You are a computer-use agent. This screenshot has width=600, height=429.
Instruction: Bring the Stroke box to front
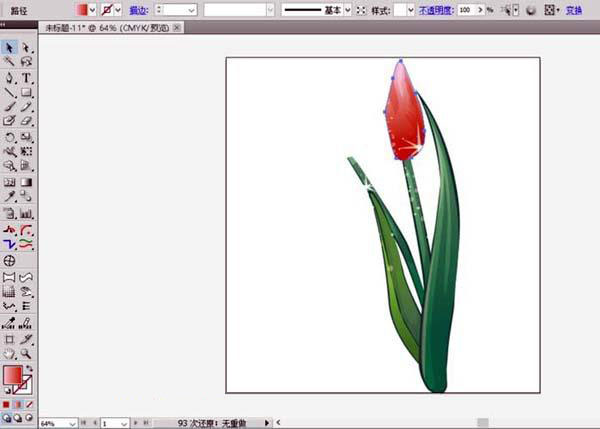pos(25,387)
